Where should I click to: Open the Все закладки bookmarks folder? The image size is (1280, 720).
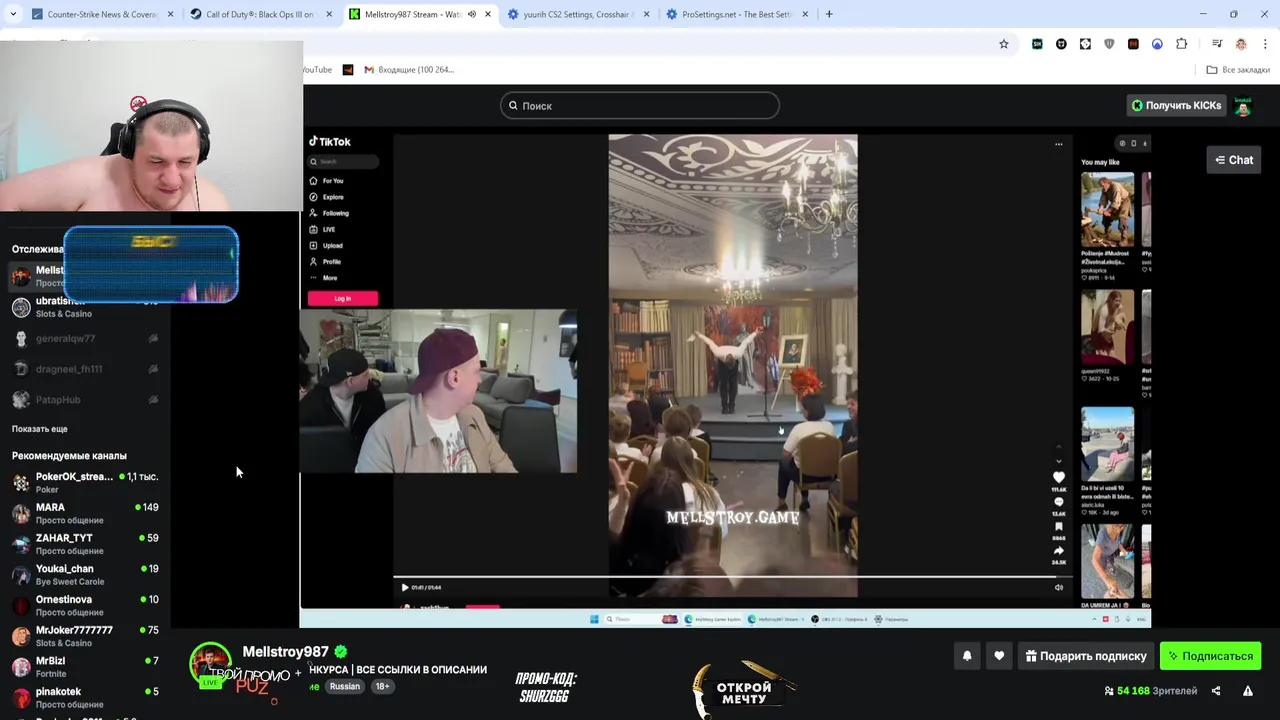1238,70
